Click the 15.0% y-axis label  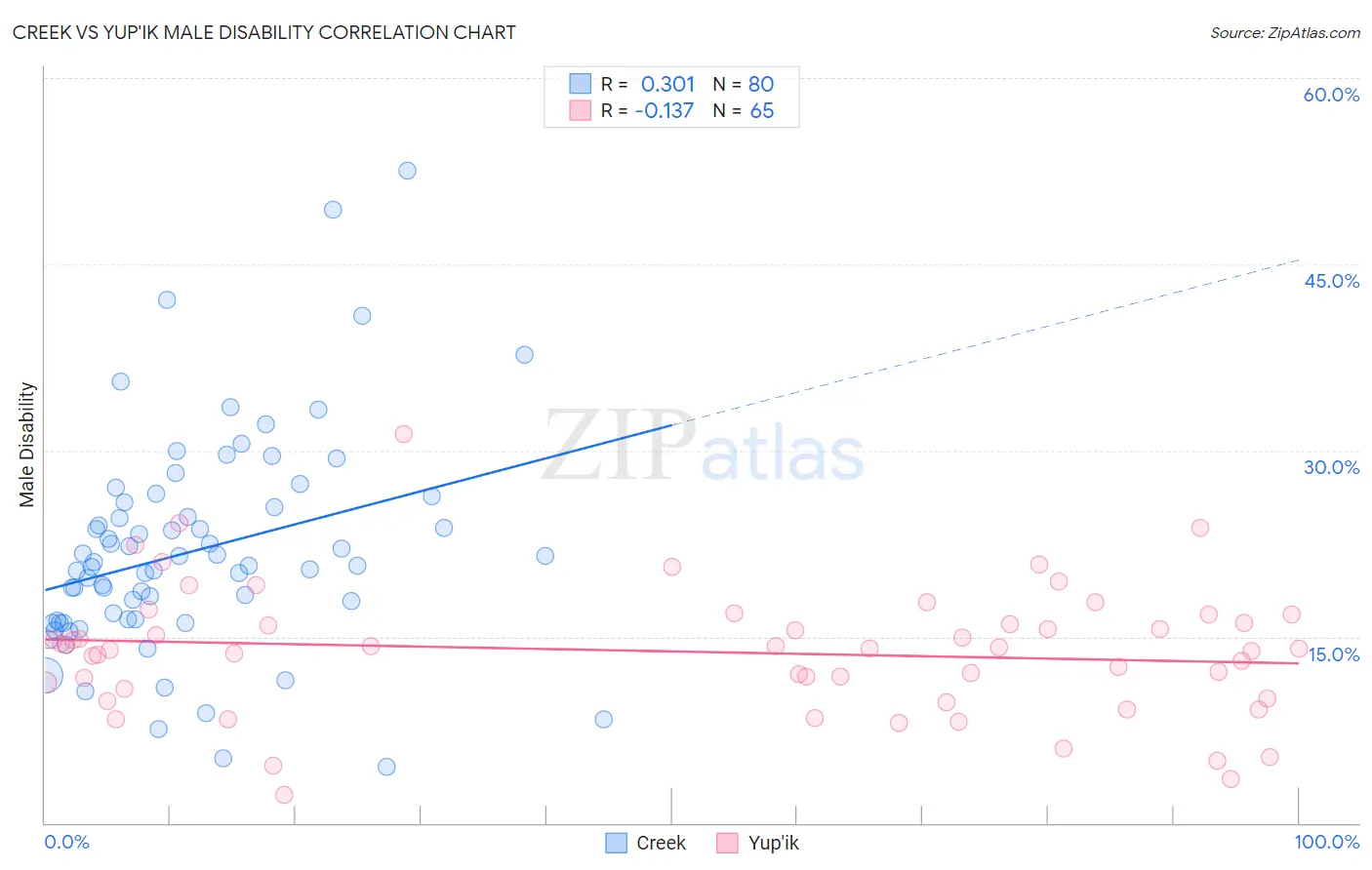(1333, 654)
